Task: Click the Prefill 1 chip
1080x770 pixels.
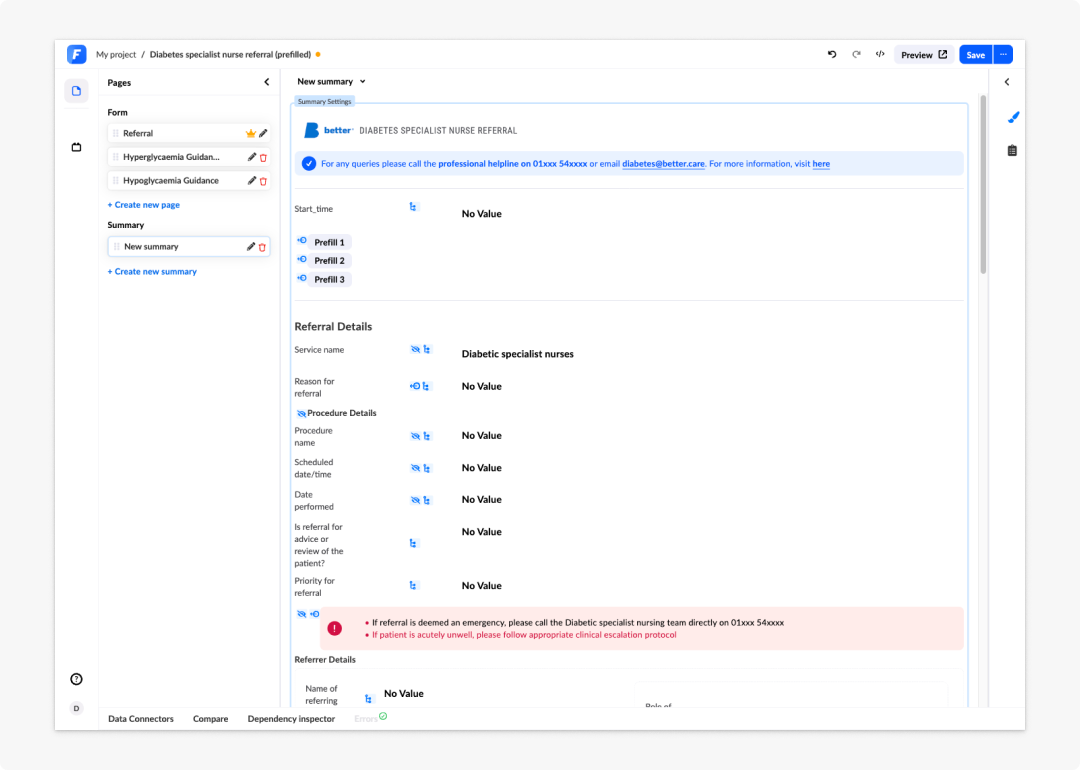Action: coord(329,242)
